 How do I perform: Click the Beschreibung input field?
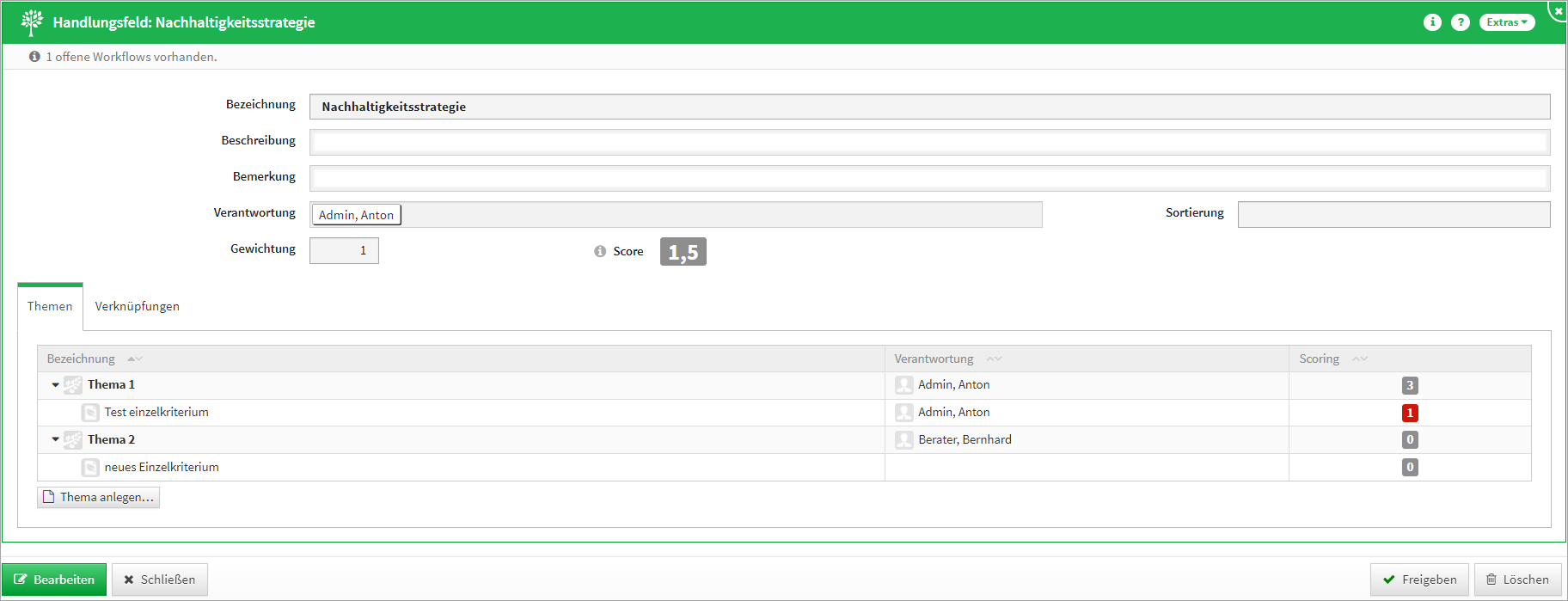coord(929,143)
